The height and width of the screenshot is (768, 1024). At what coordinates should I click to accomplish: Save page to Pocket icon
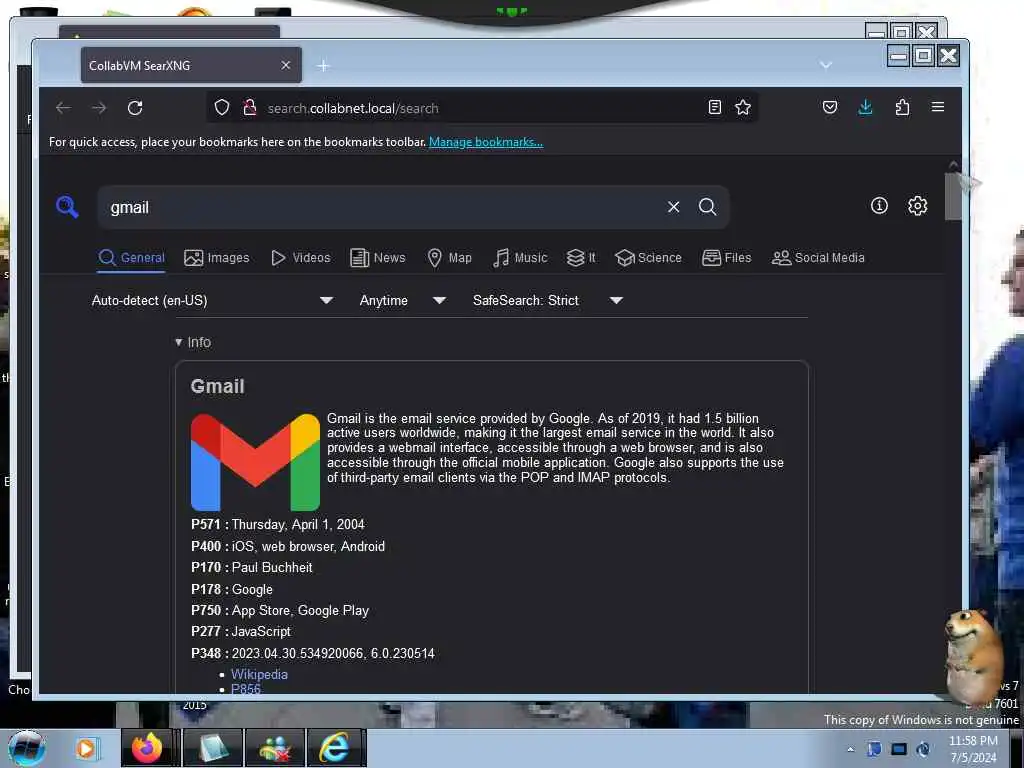pos(829,107)
